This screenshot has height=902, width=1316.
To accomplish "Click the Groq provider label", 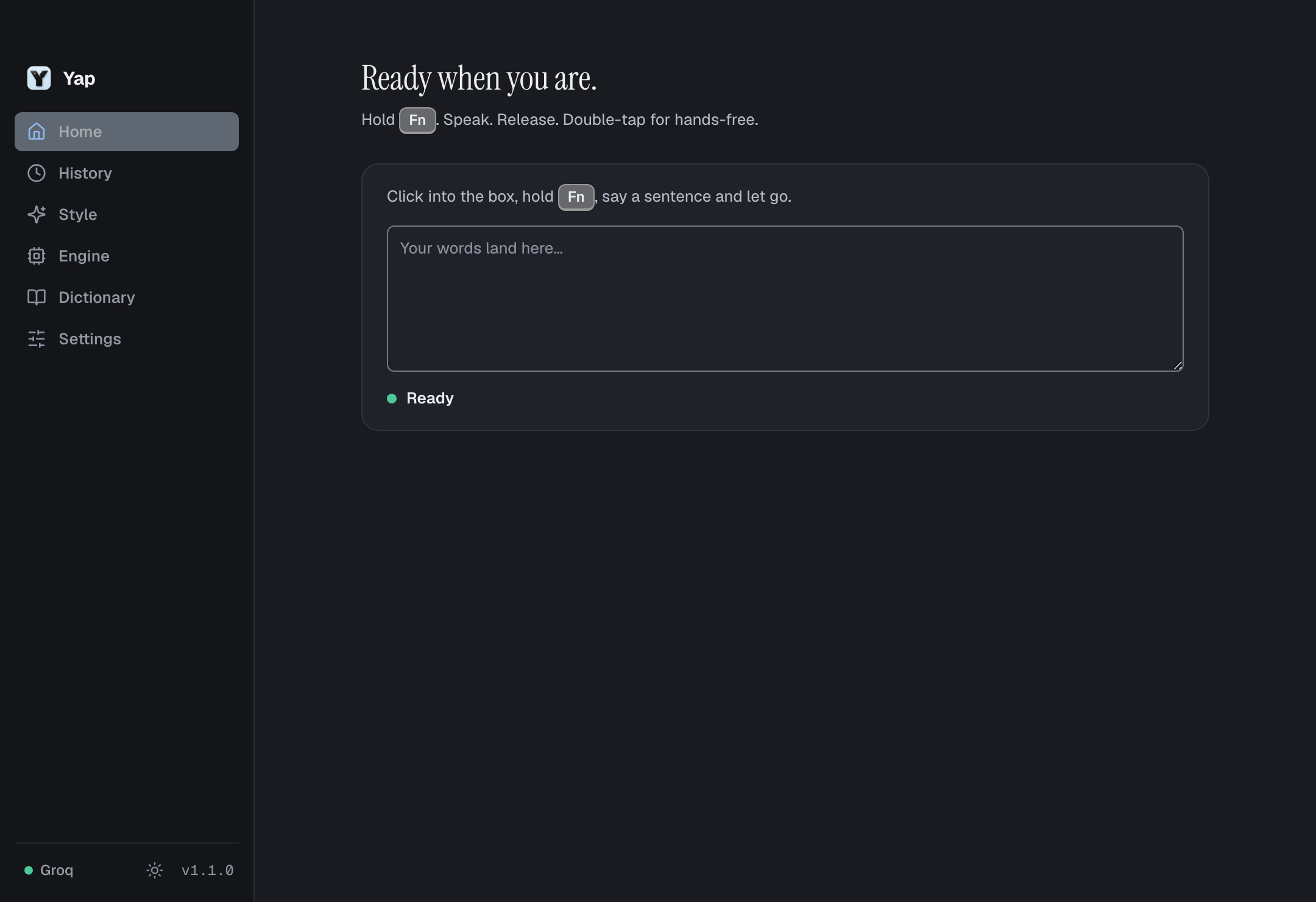I will click(57, 870).
